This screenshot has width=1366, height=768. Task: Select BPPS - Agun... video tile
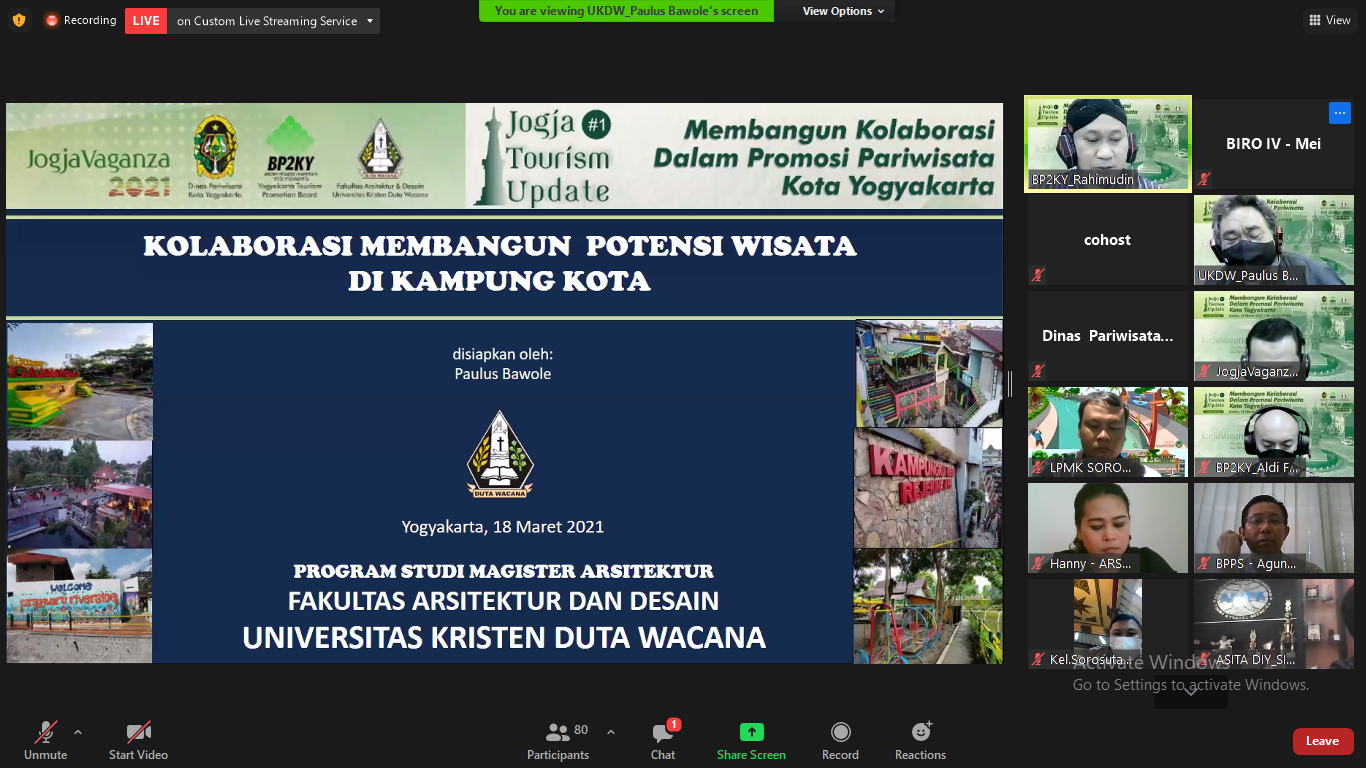coord(1273,528)
